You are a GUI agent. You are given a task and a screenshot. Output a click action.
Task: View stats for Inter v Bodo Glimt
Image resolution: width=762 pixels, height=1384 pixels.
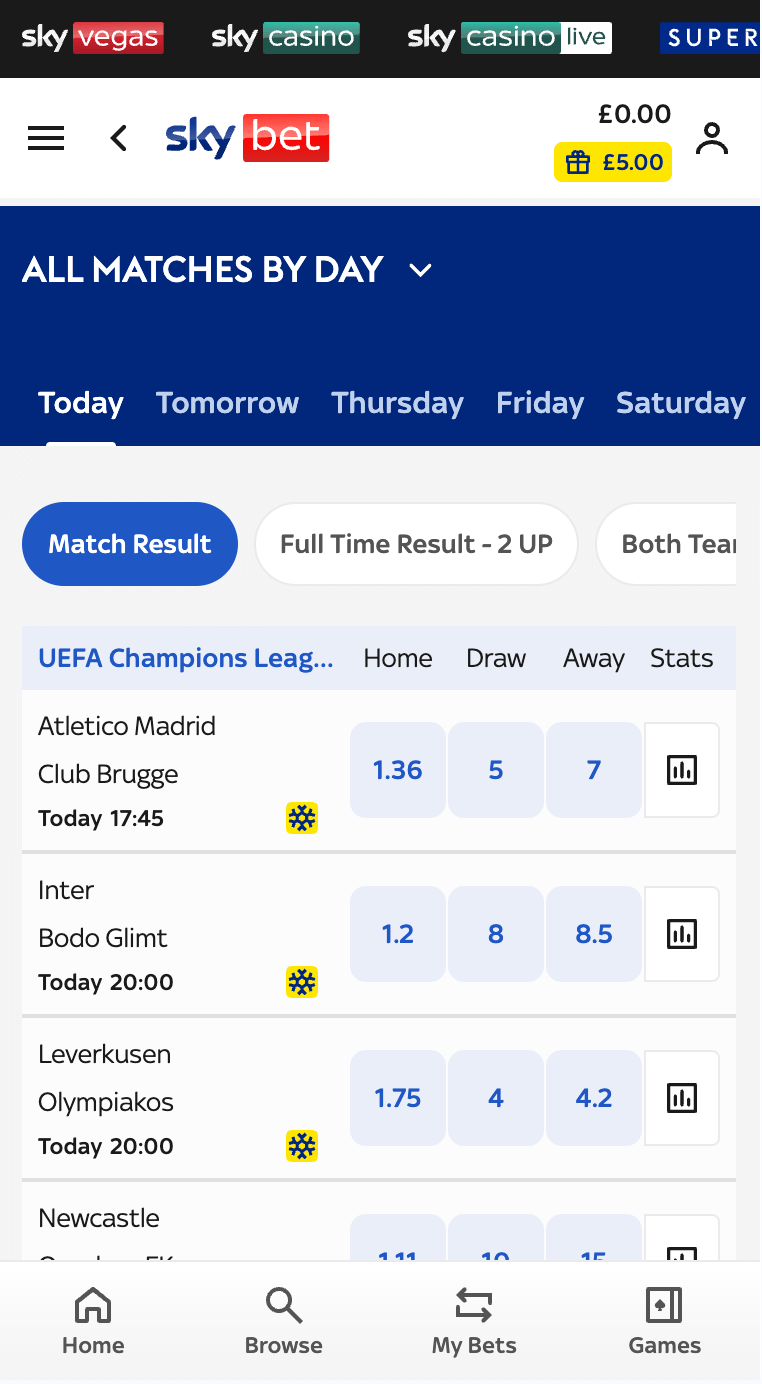(682, 934)
